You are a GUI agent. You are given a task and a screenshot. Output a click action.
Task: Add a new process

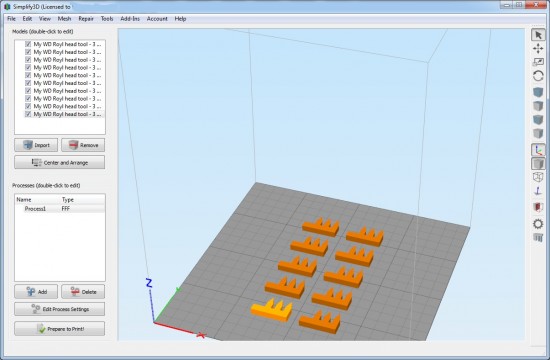tap(36, 292)
